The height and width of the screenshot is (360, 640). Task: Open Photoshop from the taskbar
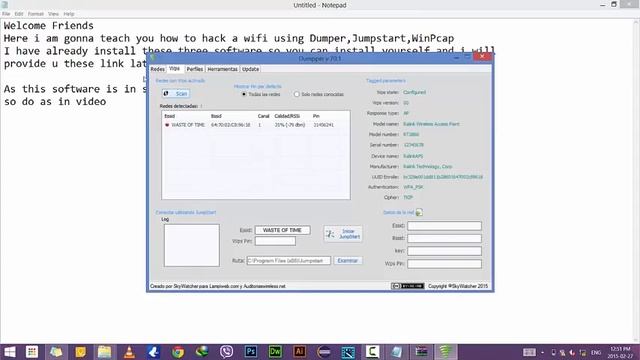[x=251, y=352]
